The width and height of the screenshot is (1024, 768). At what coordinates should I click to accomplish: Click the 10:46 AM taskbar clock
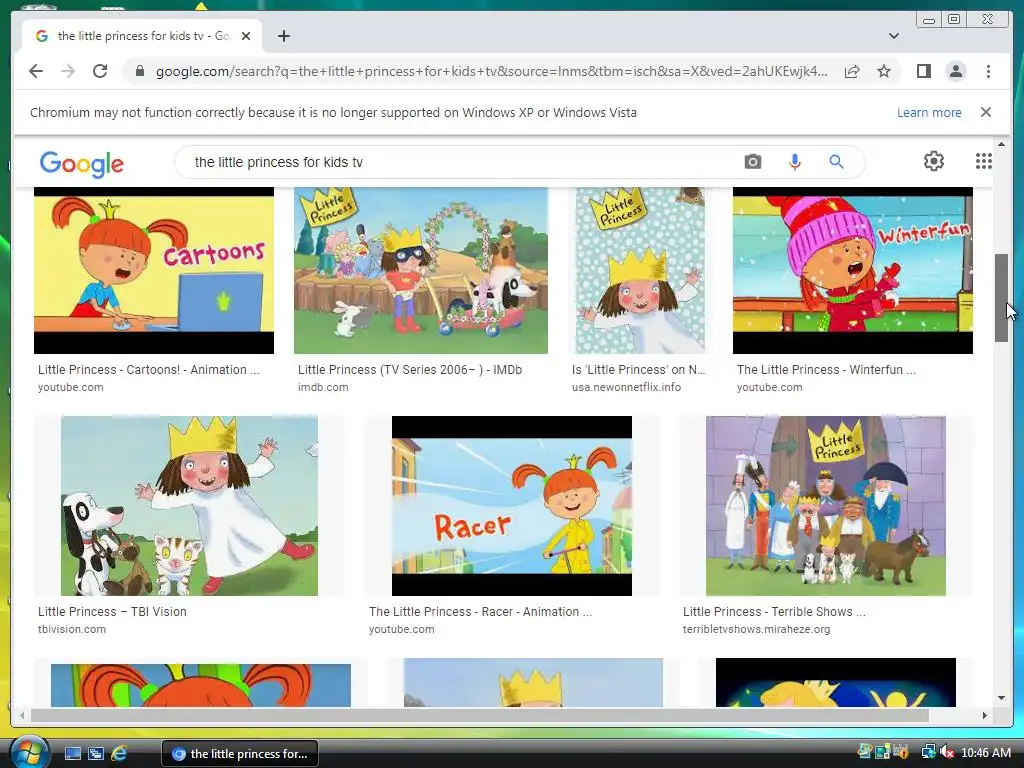pos(985,753)
